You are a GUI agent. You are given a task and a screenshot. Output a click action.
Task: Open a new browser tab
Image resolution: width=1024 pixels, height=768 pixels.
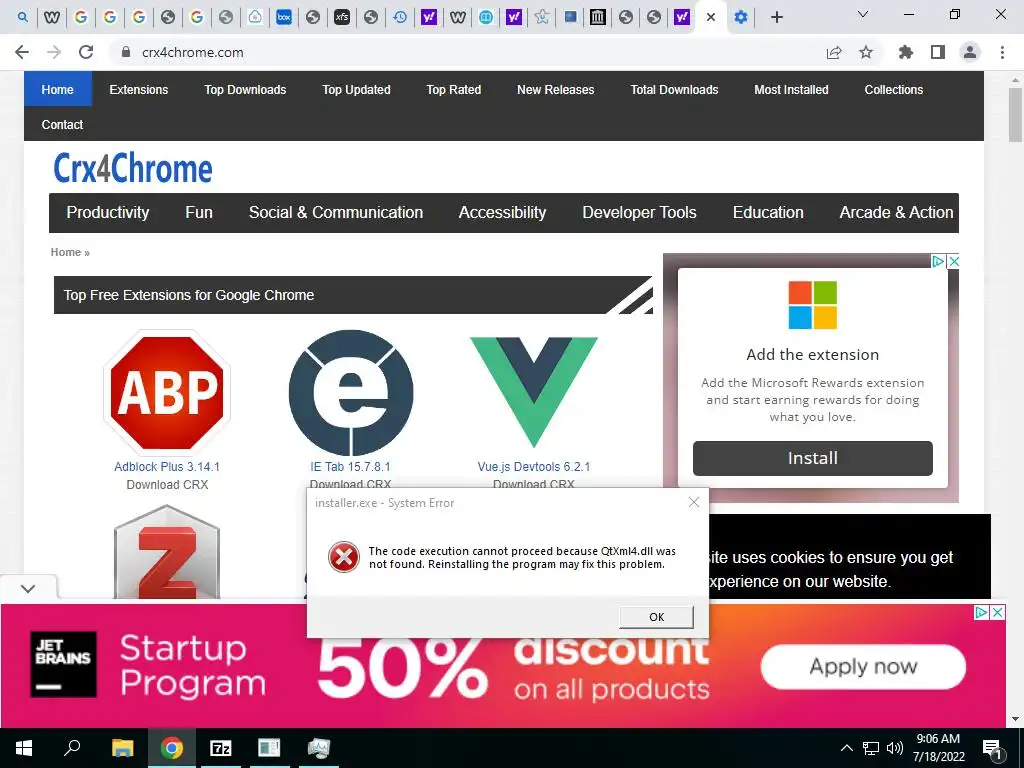[x=776, y=17]
